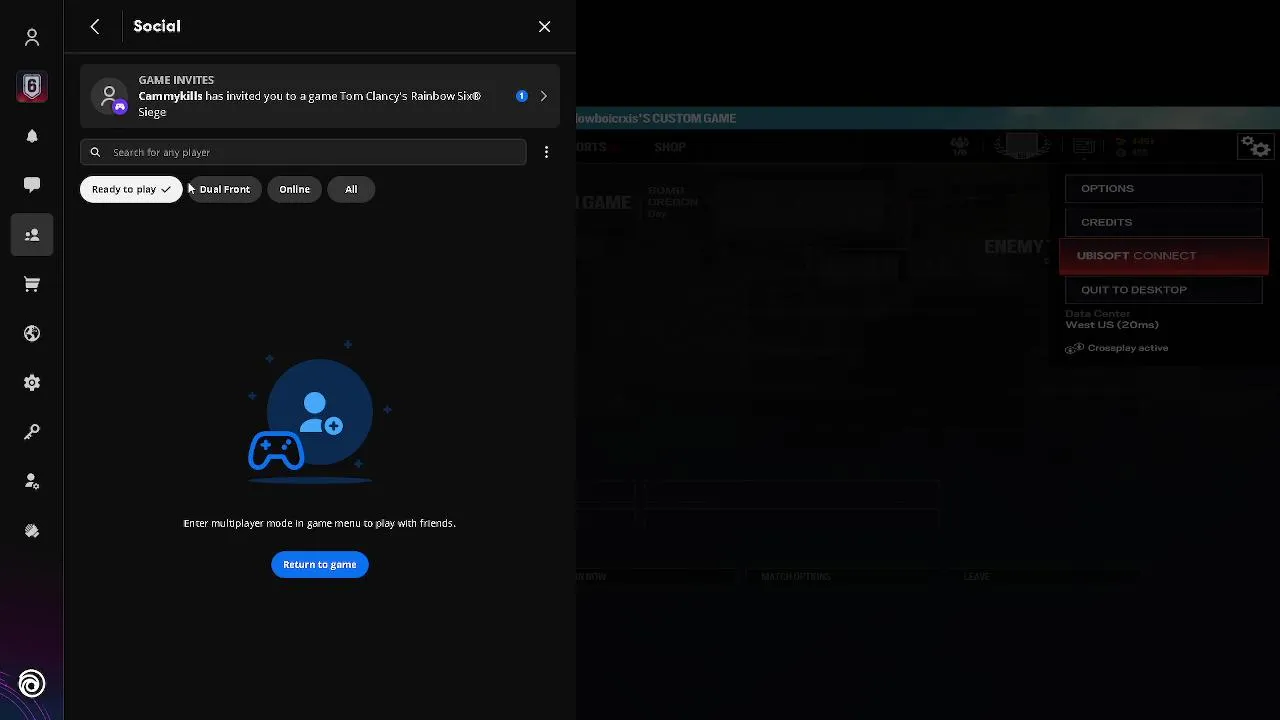Click the Ubisoft swirl logo
The width and height of the screenshot is (1280, 720).
(32, 684)
